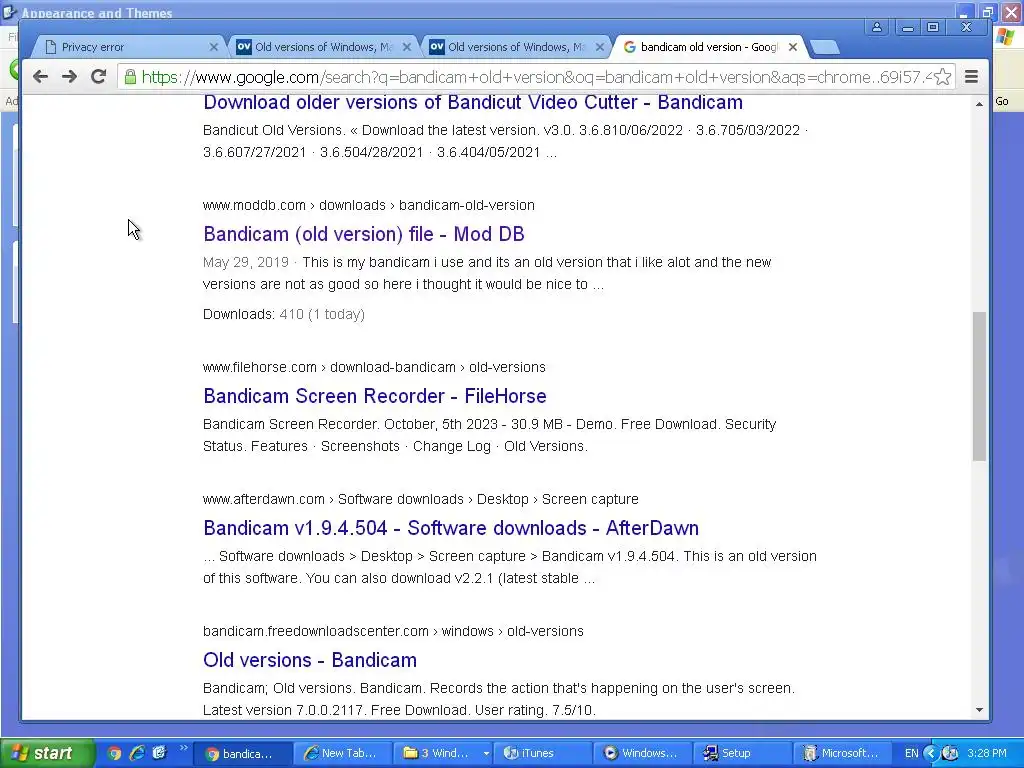The width and height of the screenshot is (1024, 768).
Task: Bookmark this page with the star icon
Action: pos(942,77)
